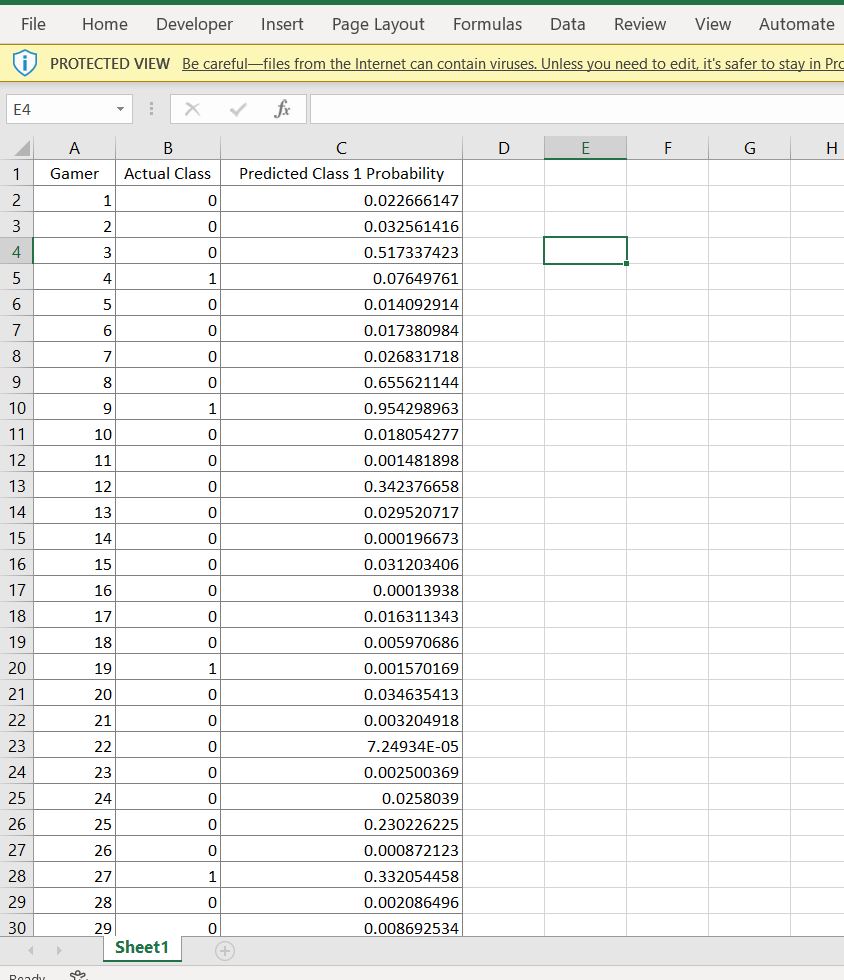Image resolution: width=844 pixels, height=980 pixels.
Task: Select the Sheet1 tab
Action: (141, 948)
